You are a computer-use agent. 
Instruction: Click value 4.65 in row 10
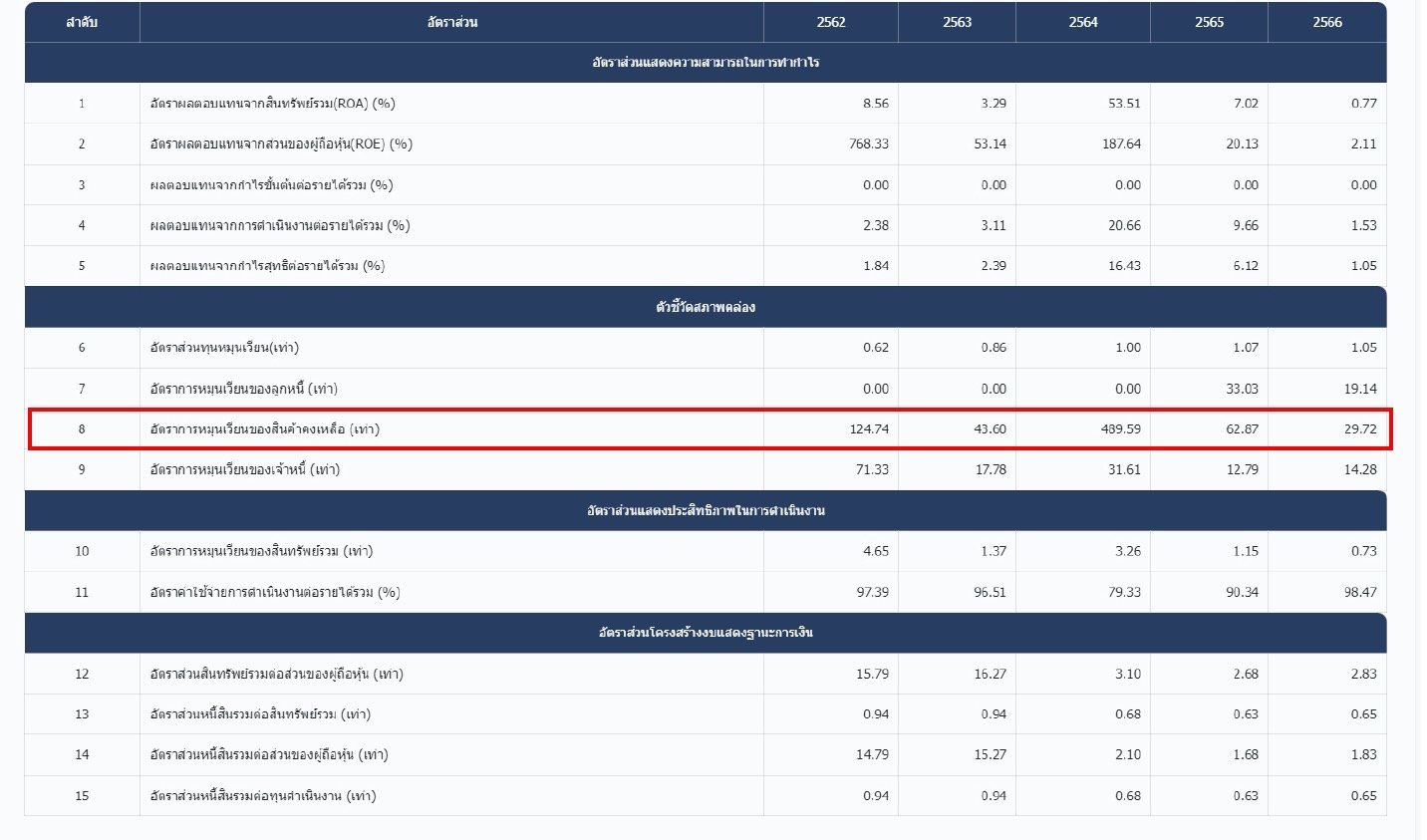876,551
